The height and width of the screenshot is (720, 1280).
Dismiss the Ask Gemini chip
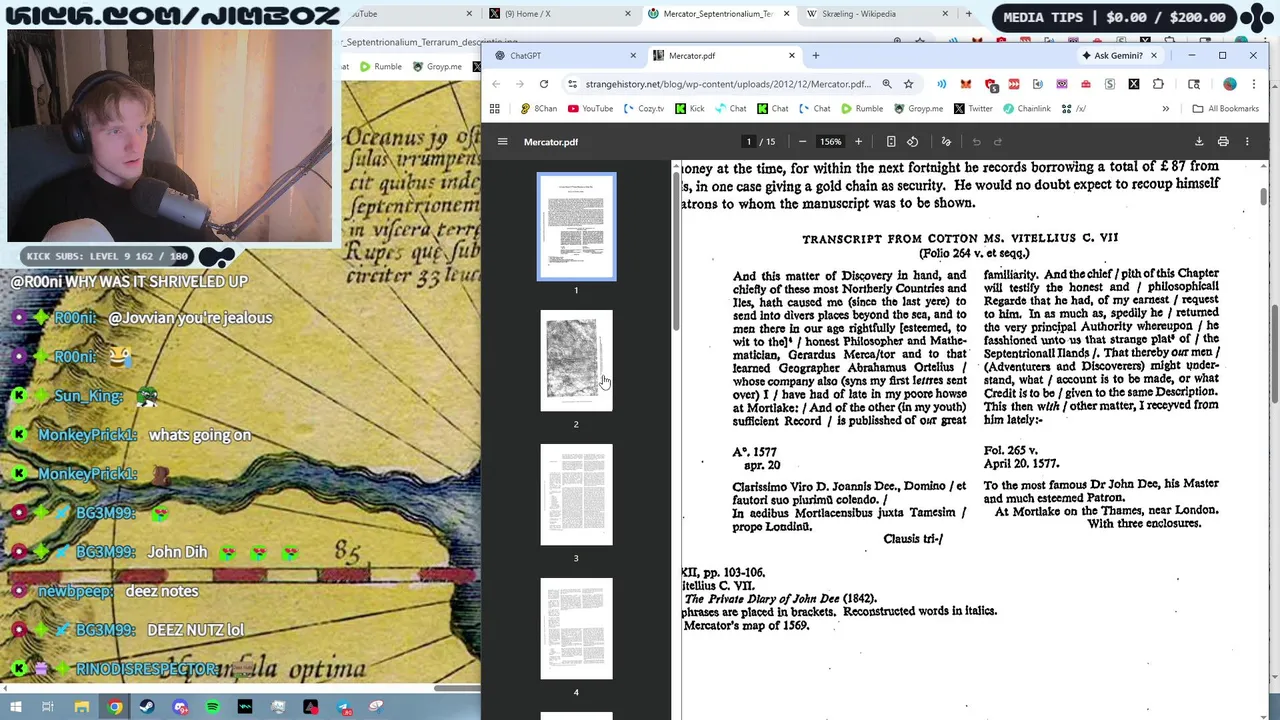tap(1154, 56)
